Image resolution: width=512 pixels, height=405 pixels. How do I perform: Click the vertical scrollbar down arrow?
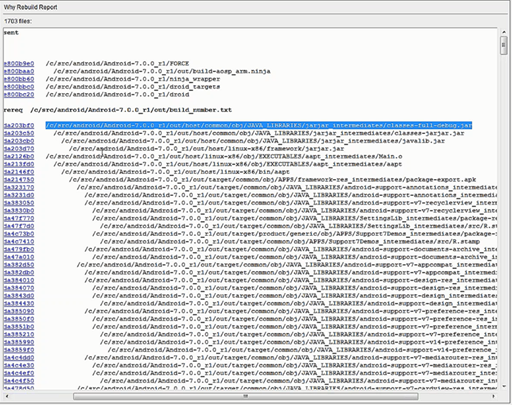point(504,386)
